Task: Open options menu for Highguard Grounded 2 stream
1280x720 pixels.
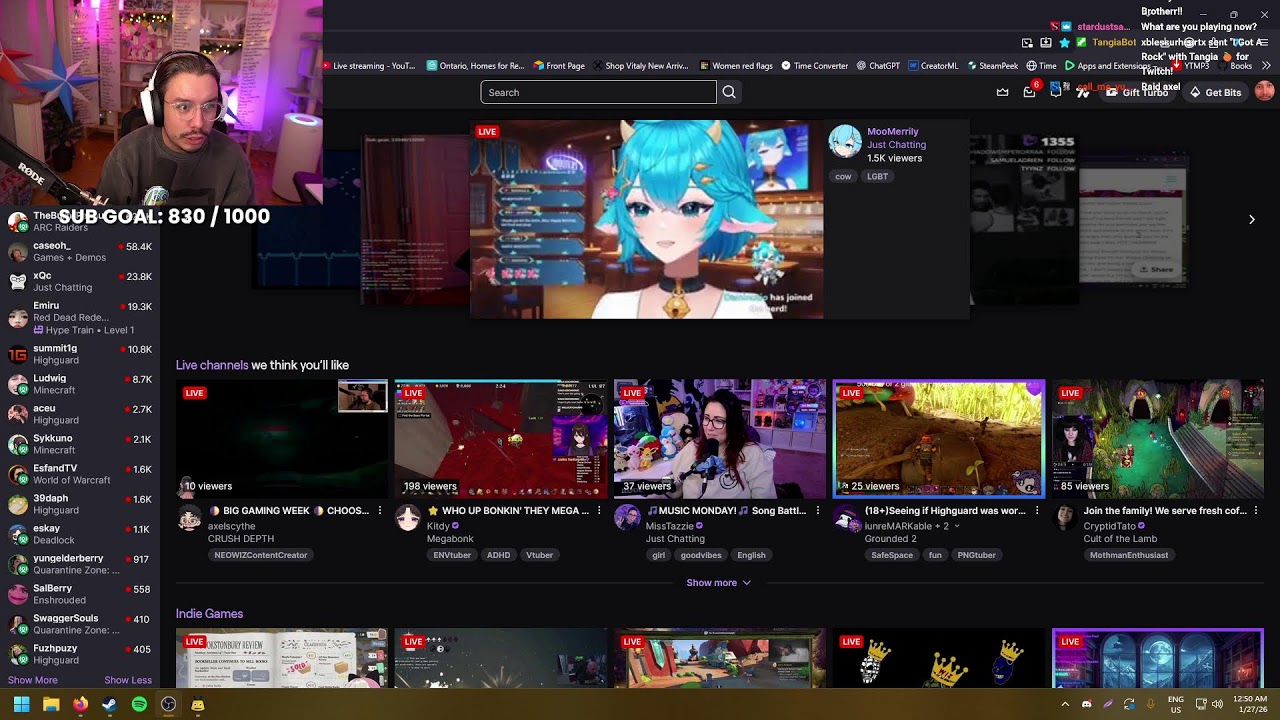Action: [x=1037, y=511]
